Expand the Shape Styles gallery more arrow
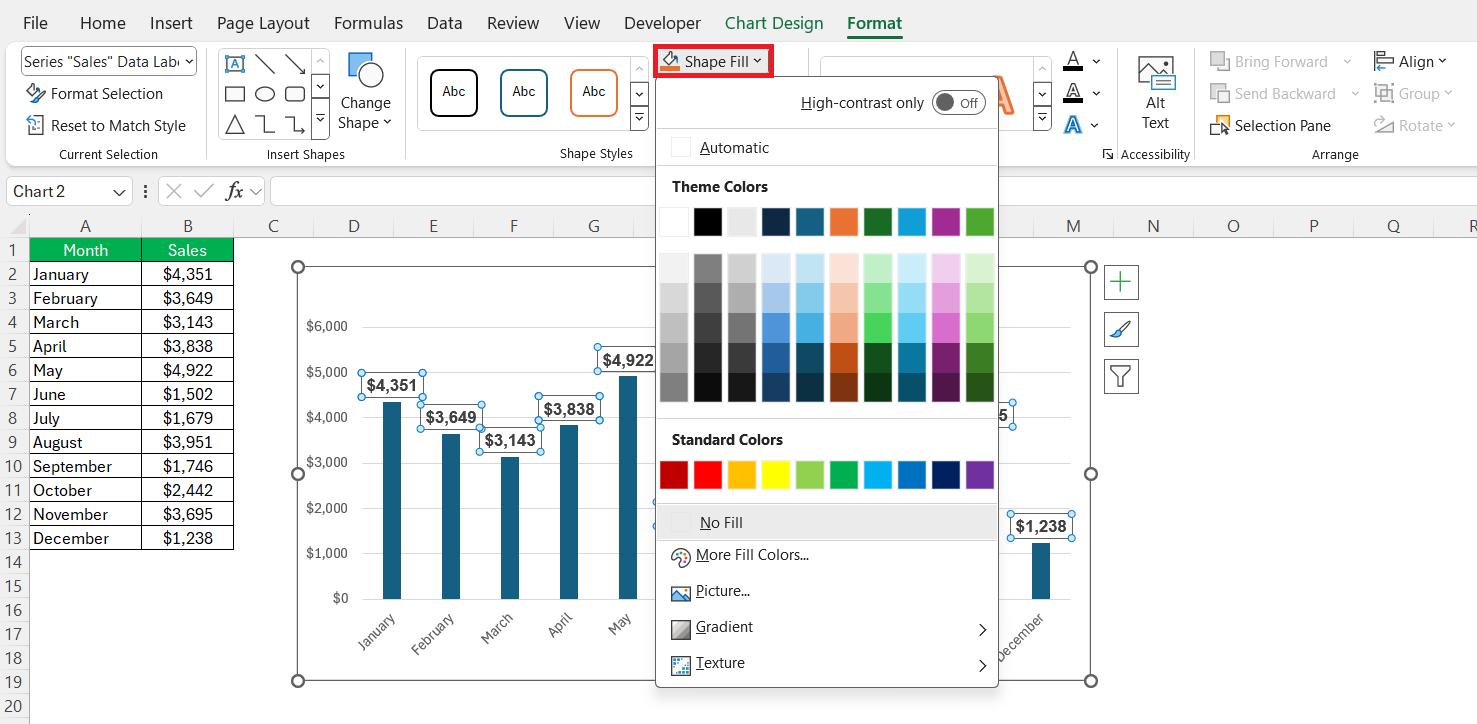Image resolution: width=1477 pixels, height=724 pixels. point(640,119)
